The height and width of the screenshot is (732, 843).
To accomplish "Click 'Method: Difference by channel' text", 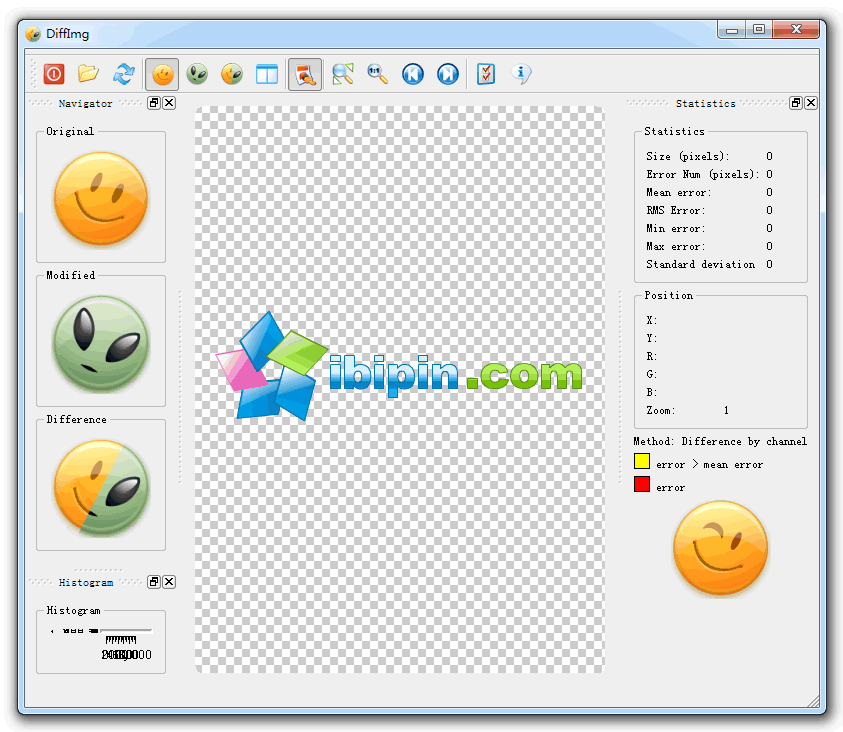I will click(720, 441).
